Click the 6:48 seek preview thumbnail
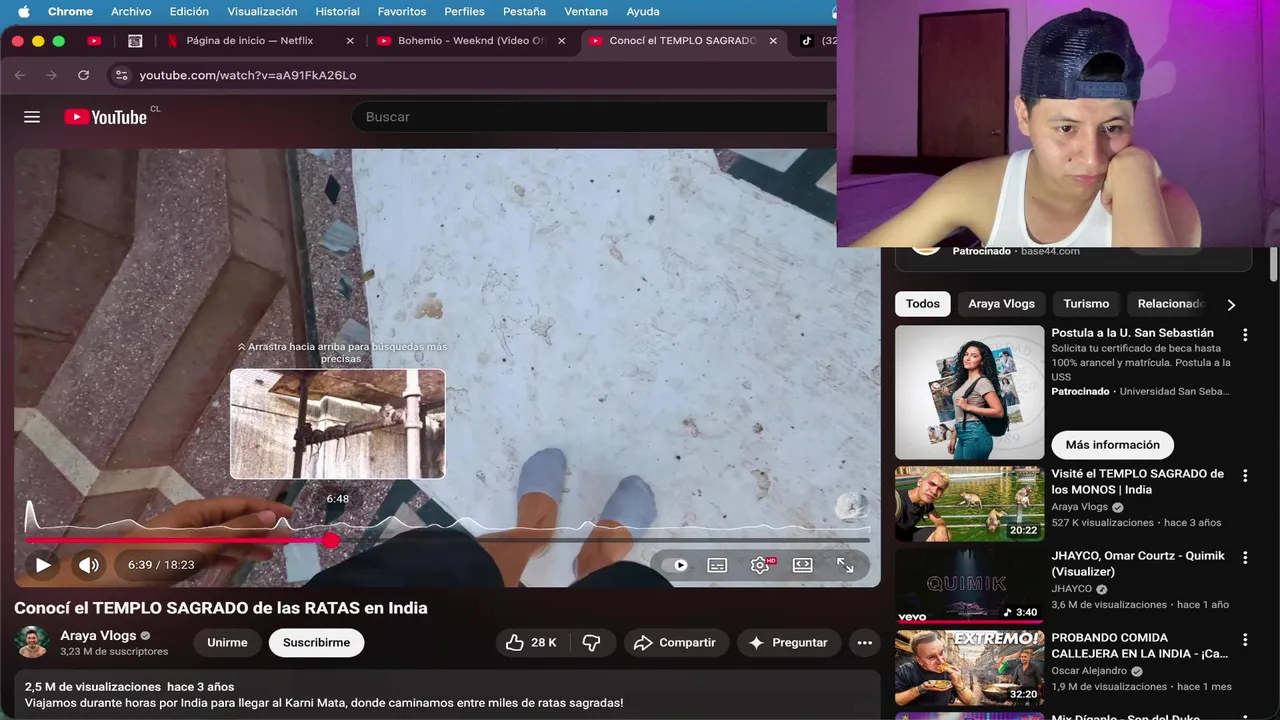The image size is (1280, 720). tap(338, 424)
